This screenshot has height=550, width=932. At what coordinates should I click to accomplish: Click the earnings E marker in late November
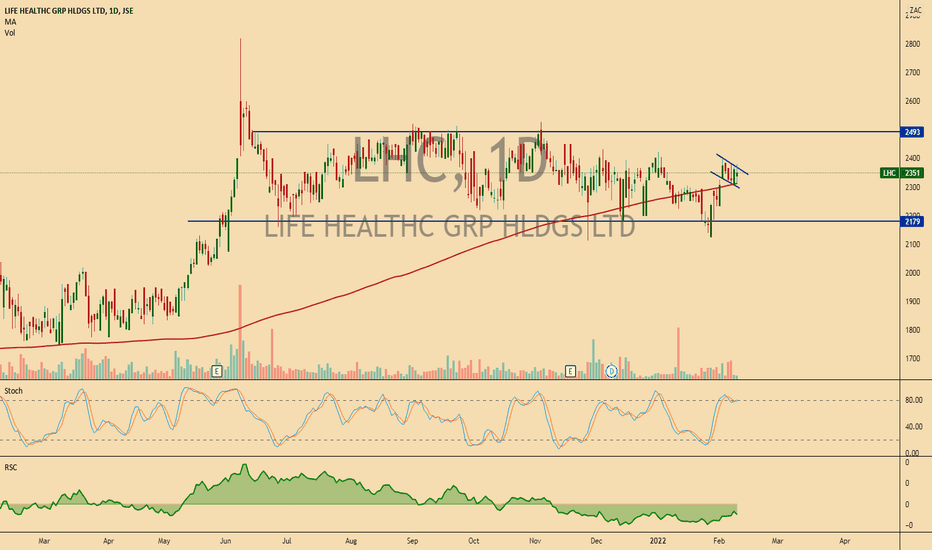(x=570, y=372)
